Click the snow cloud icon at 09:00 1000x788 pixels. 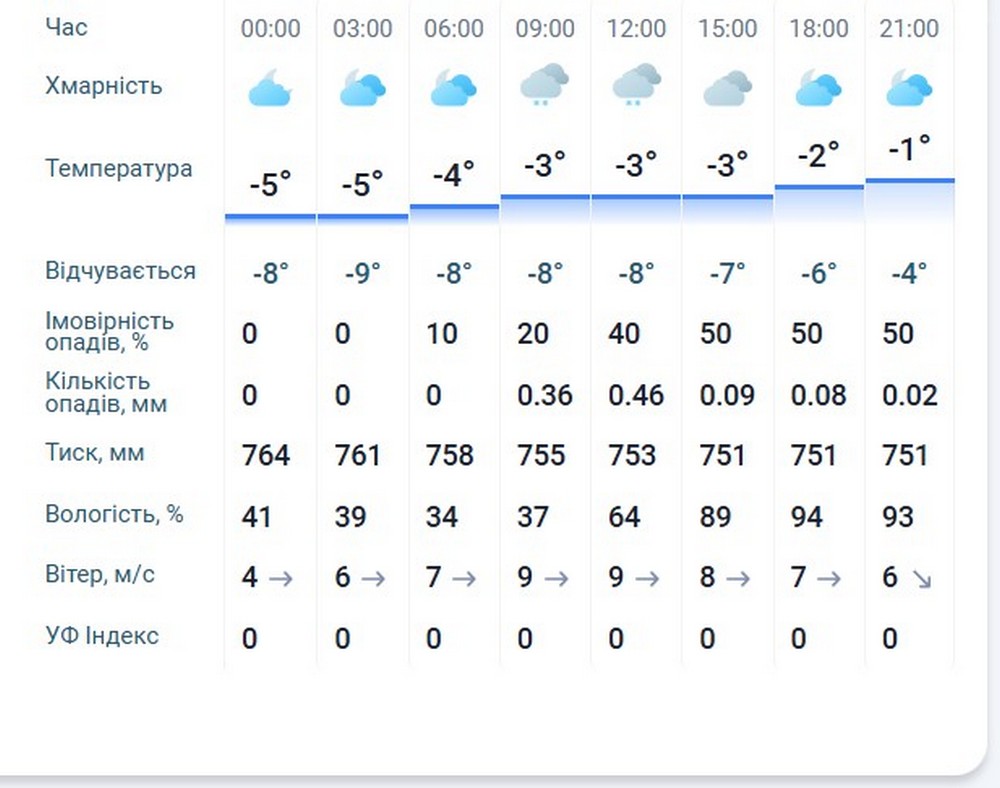coord(545,84)
